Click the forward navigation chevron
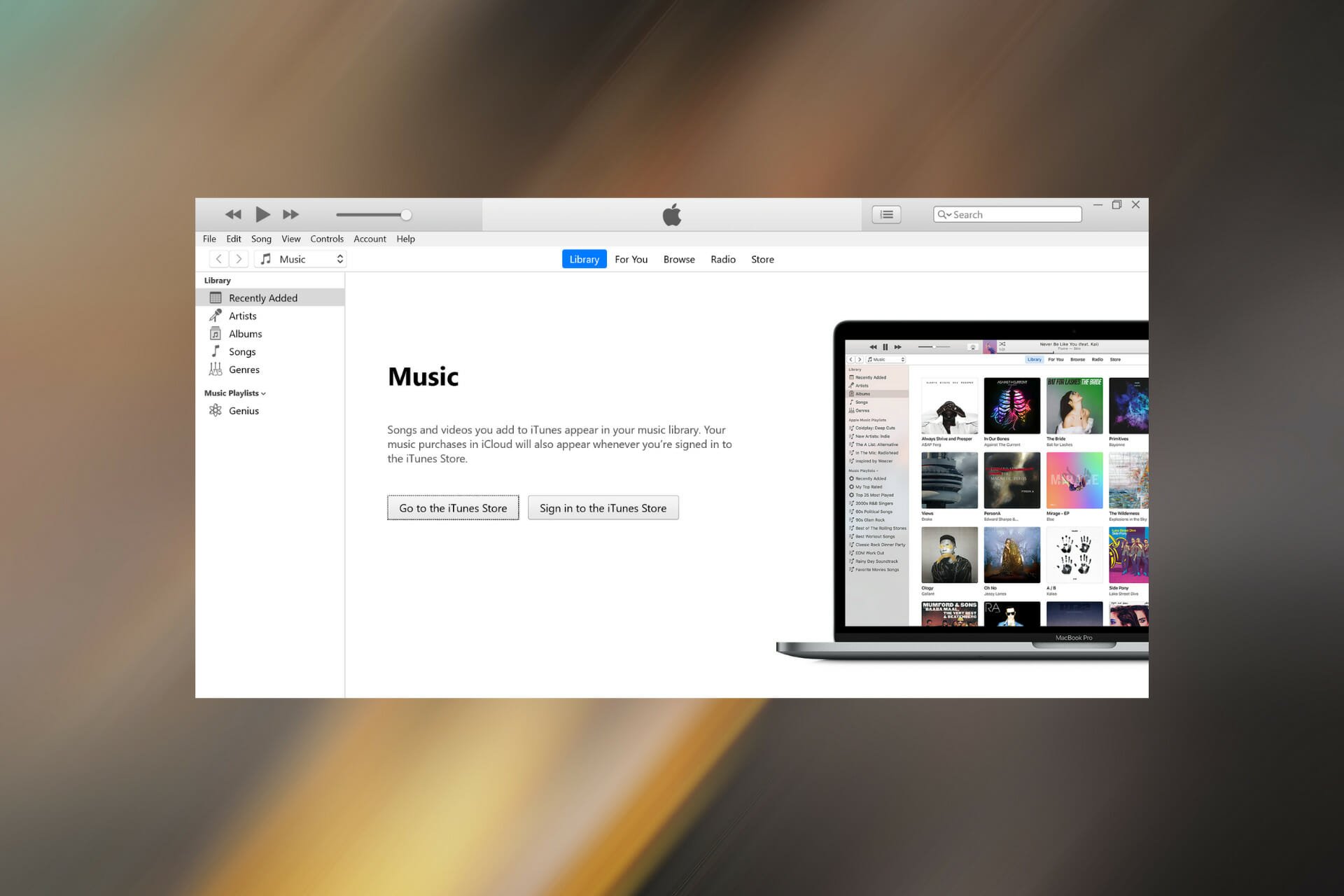The width and height of the screenshot is (1344, 896). pos(240,259)
